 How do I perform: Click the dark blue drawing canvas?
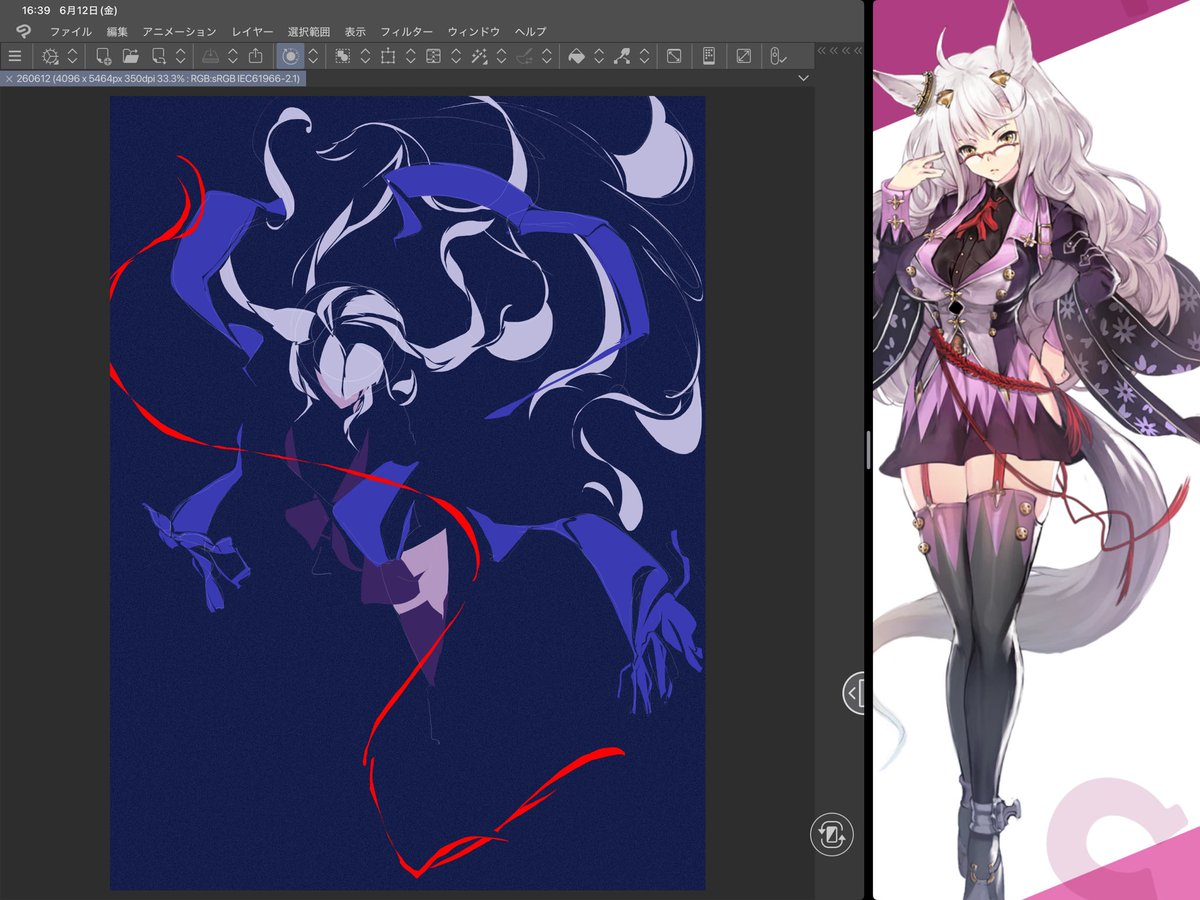pyautogui.click(x=407, y=493)
